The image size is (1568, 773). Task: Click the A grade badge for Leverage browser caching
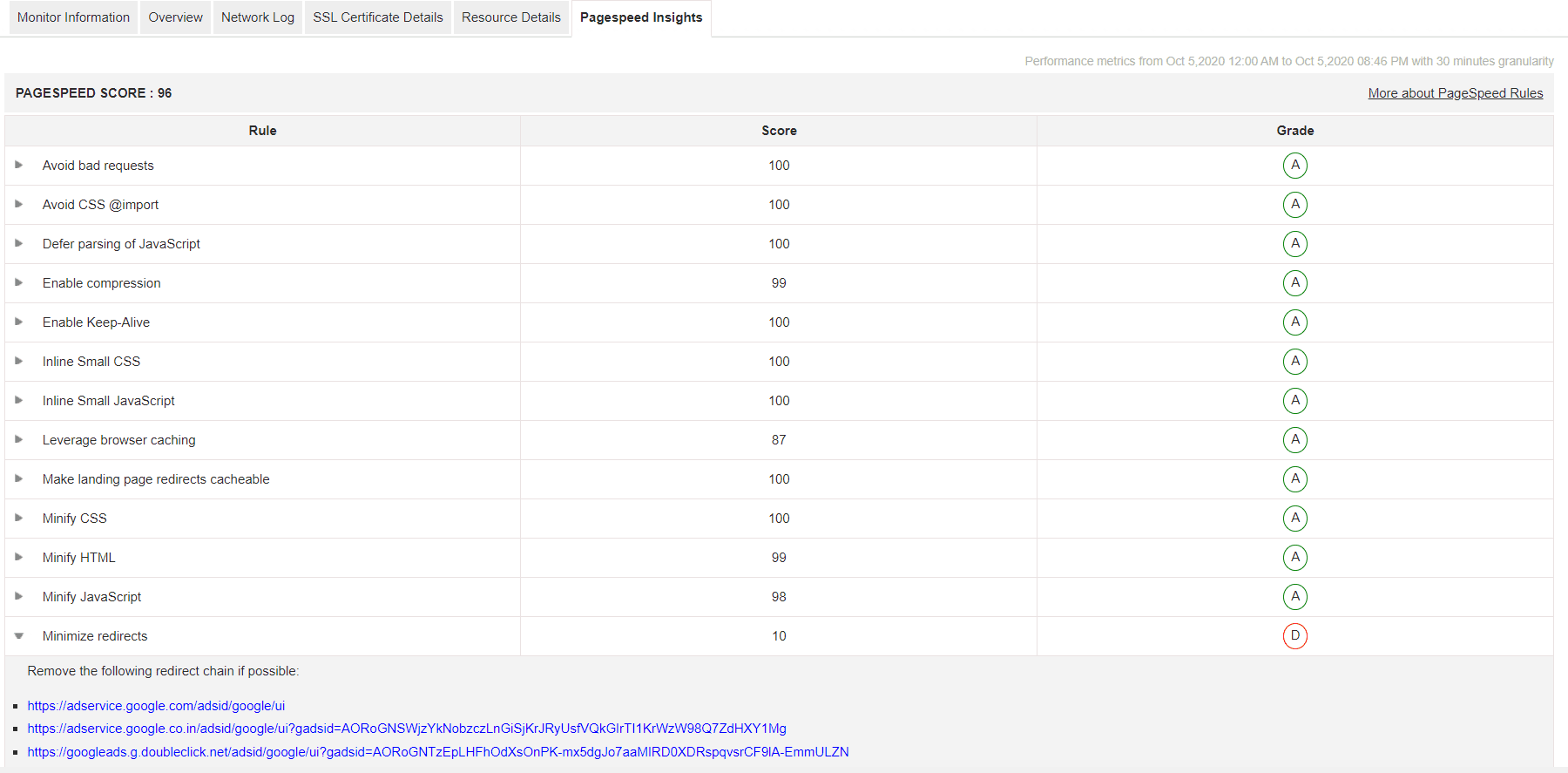click(1294, 440)
